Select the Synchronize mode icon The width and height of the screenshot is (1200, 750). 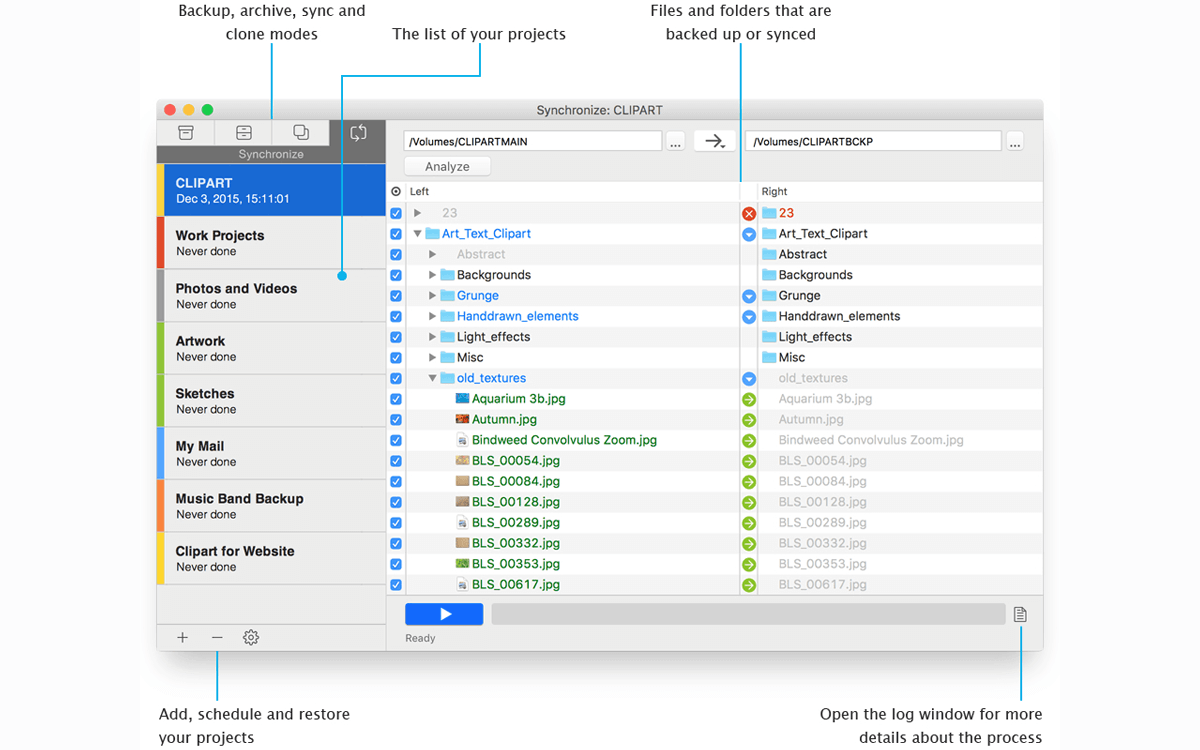pyautogui.click(x=358, y=132)
